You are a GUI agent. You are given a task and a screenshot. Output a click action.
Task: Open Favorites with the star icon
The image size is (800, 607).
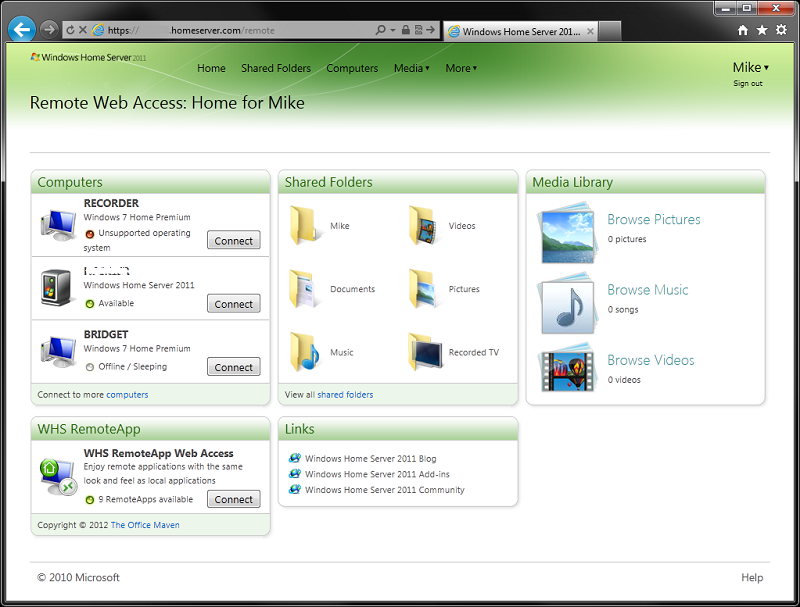762,30
